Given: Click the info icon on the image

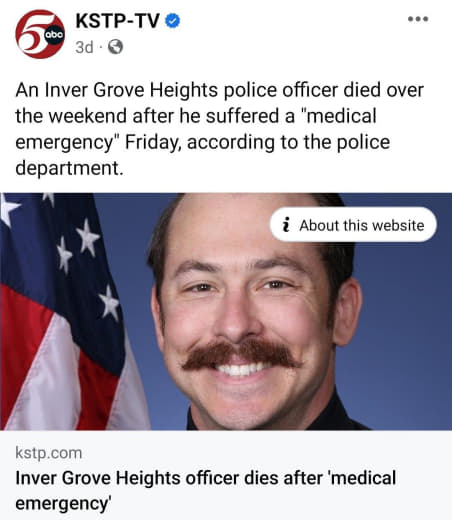Looking at the screenshot, I should click(x=286, y=225).
